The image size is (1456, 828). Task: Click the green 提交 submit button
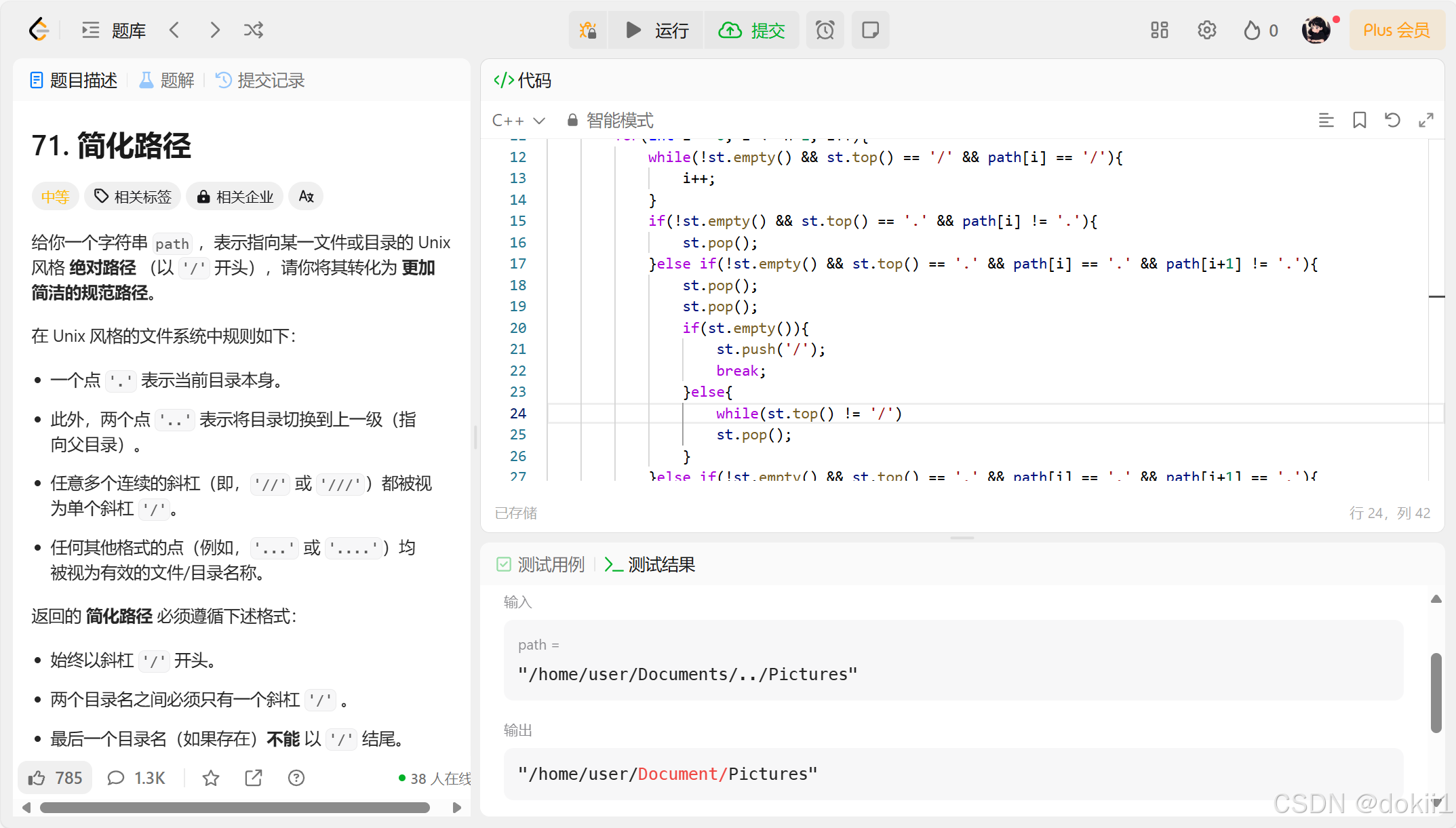click(x=751, y=30)
